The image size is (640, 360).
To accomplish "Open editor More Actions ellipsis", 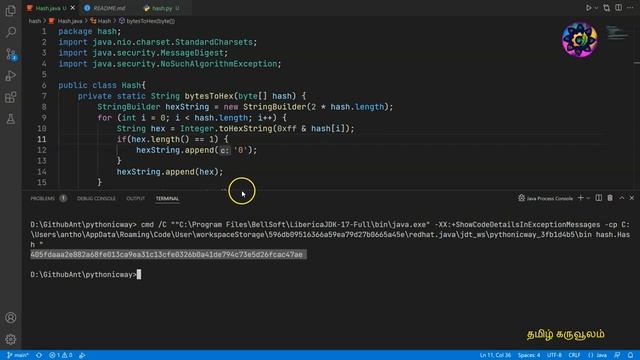I will (630, 8).
